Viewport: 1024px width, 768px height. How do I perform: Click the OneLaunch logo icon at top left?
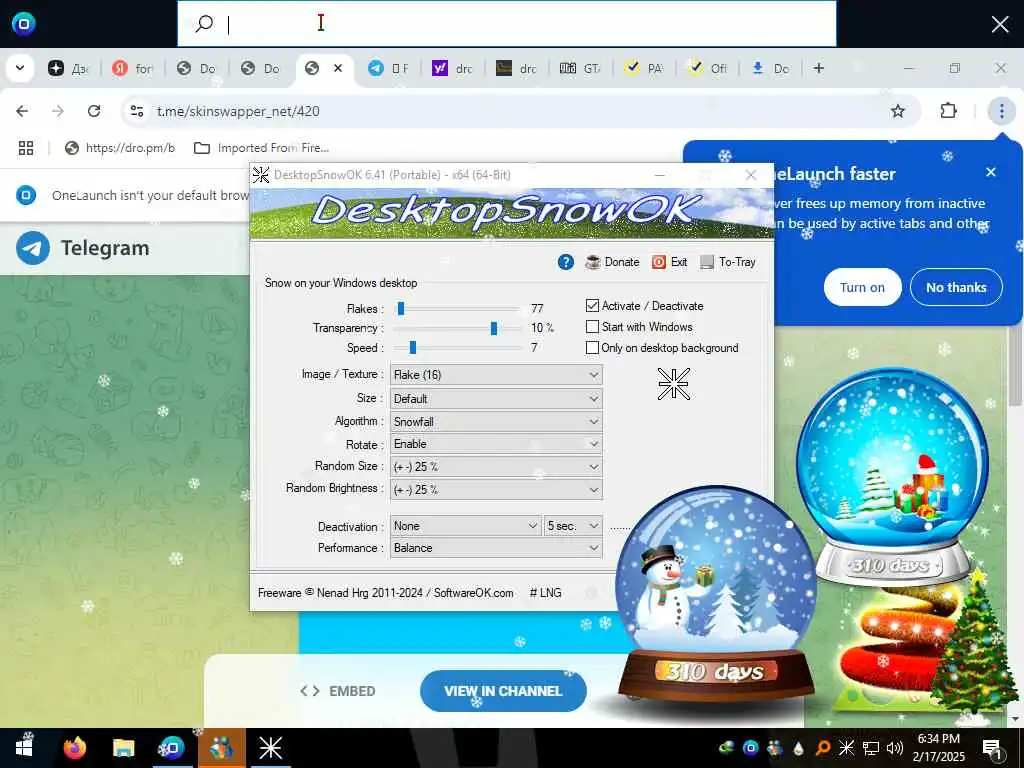[x=24, y=24]
